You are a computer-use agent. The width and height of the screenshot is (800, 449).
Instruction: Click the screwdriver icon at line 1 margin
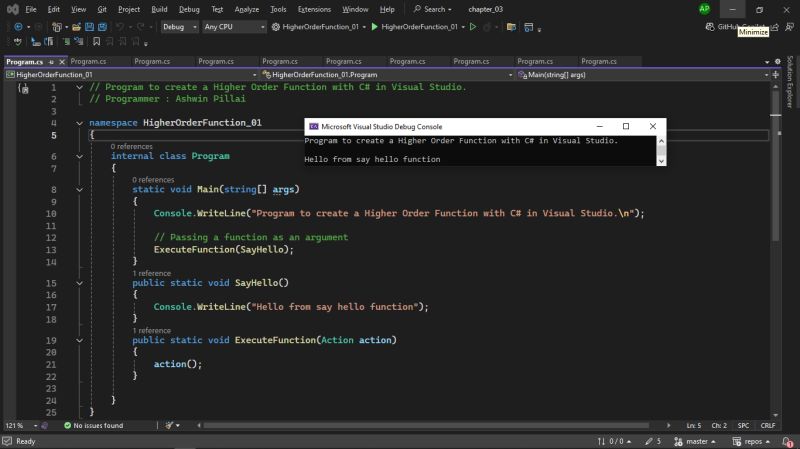[x=23, y=88]
